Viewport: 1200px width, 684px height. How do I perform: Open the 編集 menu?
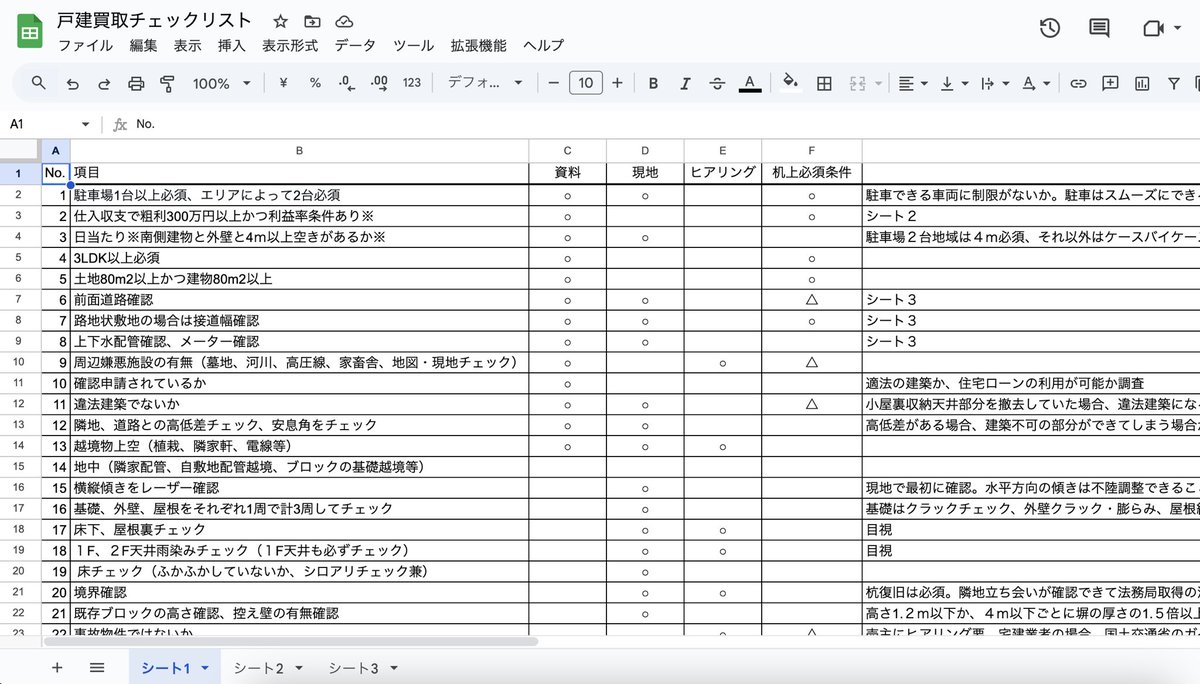[x=143, y=46]
